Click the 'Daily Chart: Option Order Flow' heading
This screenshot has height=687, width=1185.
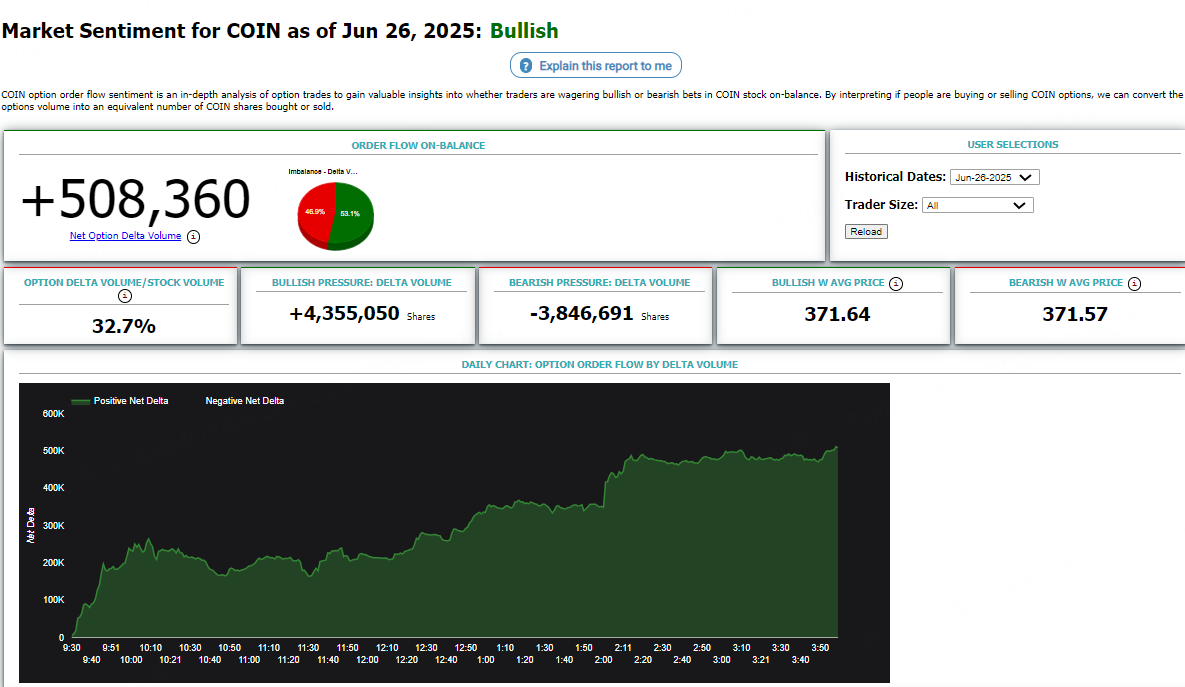[599, 364]
